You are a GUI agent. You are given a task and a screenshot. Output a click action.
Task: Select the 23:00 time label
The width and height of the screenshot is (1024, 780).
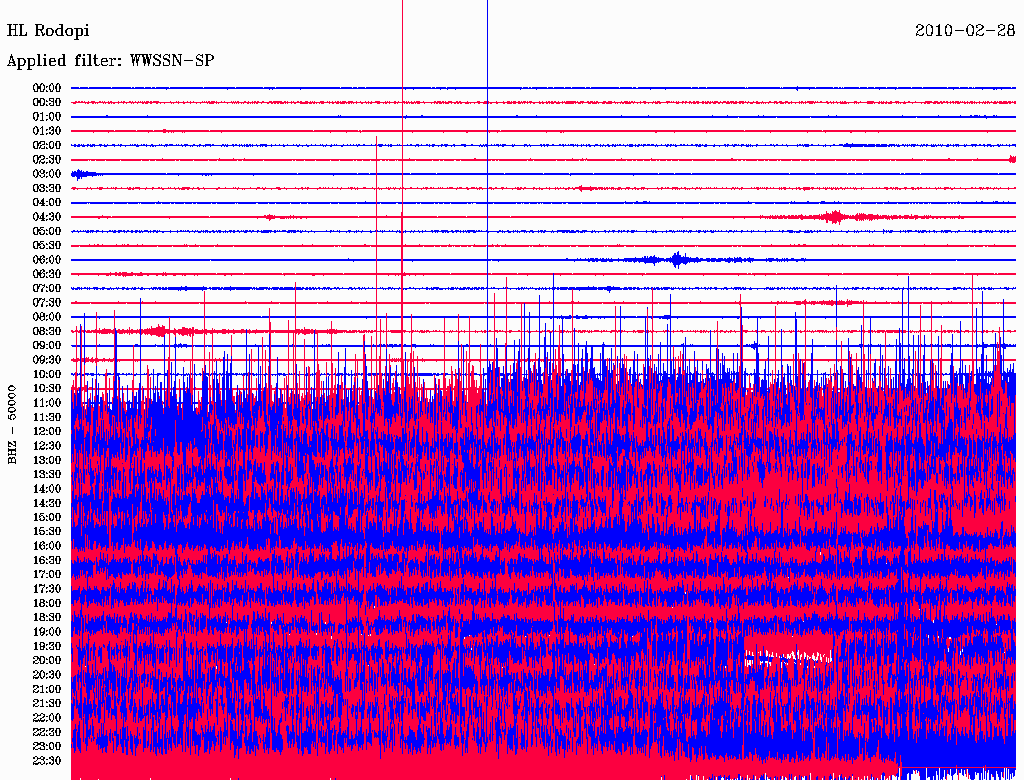click(47, 746)
